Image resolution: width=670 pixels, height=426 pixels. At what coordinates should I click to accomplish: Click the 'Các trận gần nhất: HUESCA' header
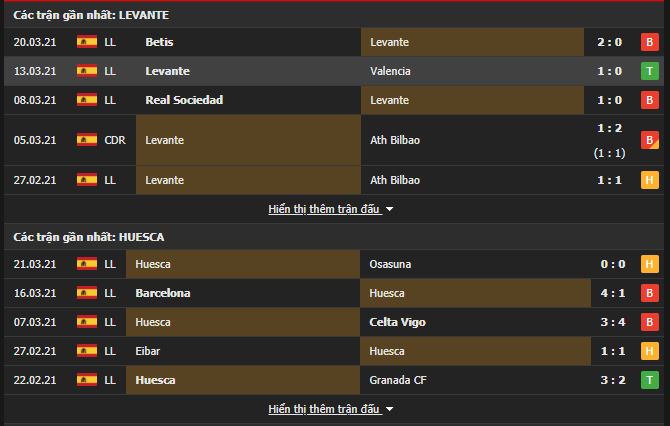(88, 237)
